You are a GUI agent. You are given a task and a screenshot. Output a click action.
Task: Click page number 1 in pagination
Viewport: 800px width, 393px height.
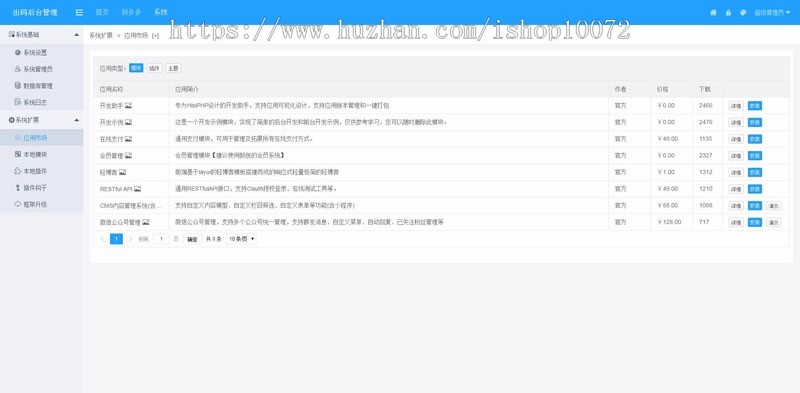pos(116,239)
